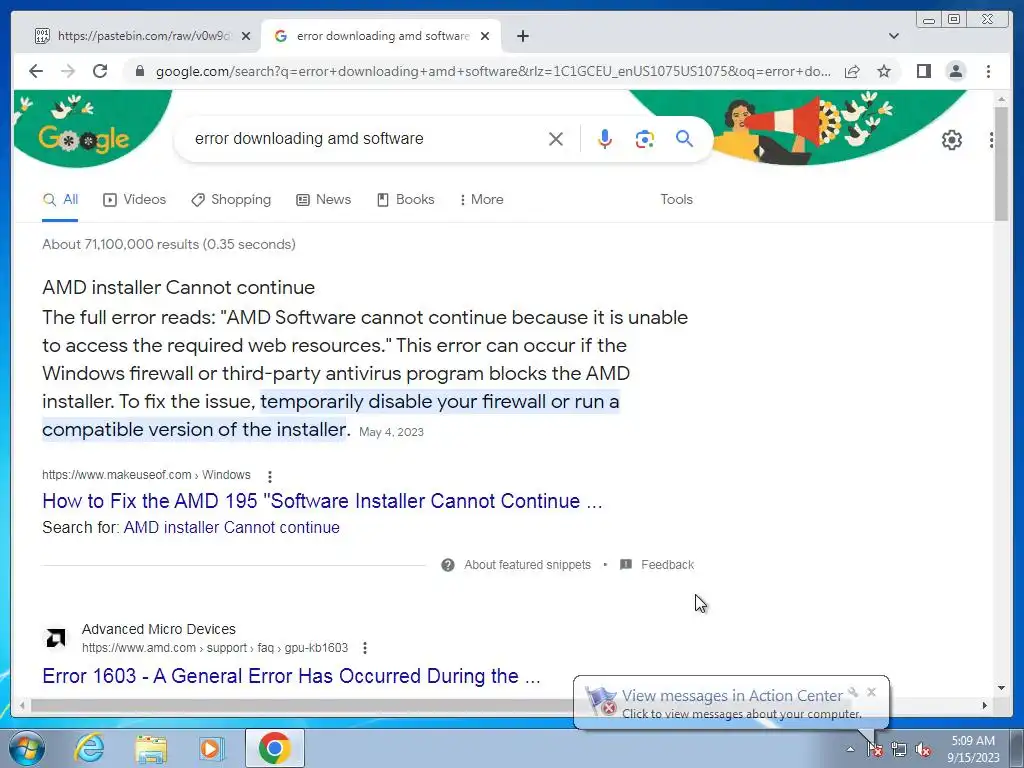Switch to the pastebin.com browser tab

[x=135, y=36]
